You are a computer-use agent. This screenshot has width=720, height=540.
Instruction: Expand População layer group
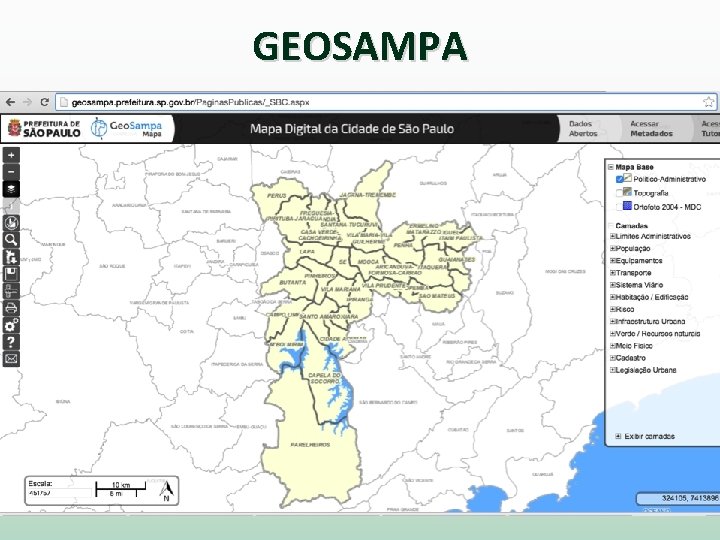(x=613, y=248)
